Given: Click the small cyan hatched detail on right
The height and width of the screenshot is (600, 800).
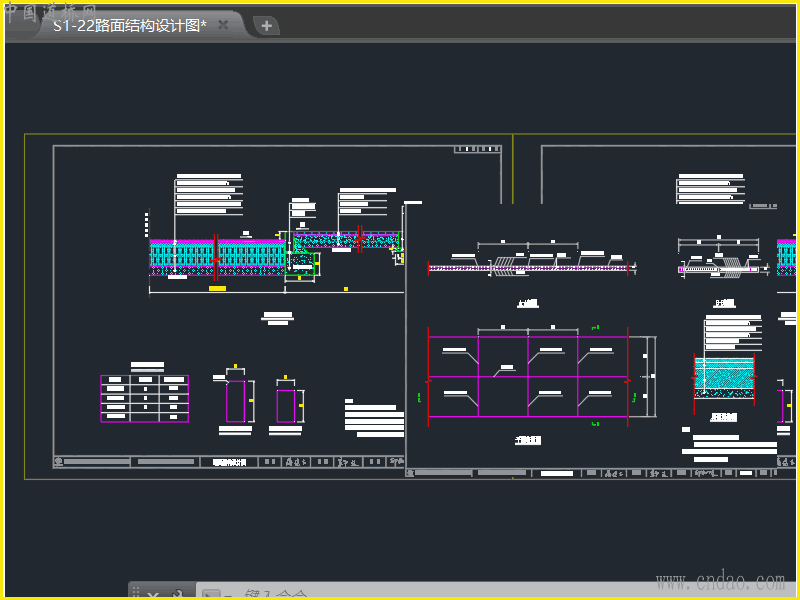Looking at the screenshot, I should [725, 375].
